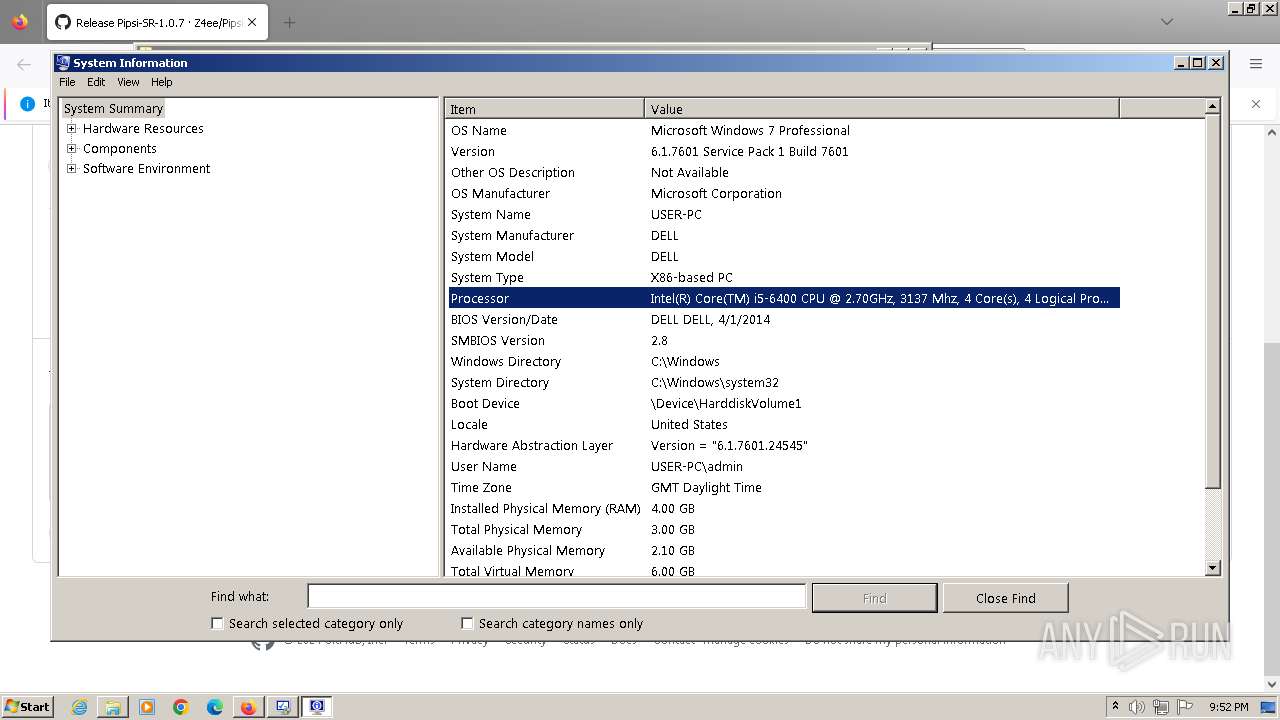This screenshot has height=720, width=1280.
Task: Open the Firefox list all tabs dropdown
Action: (1167, 22)
